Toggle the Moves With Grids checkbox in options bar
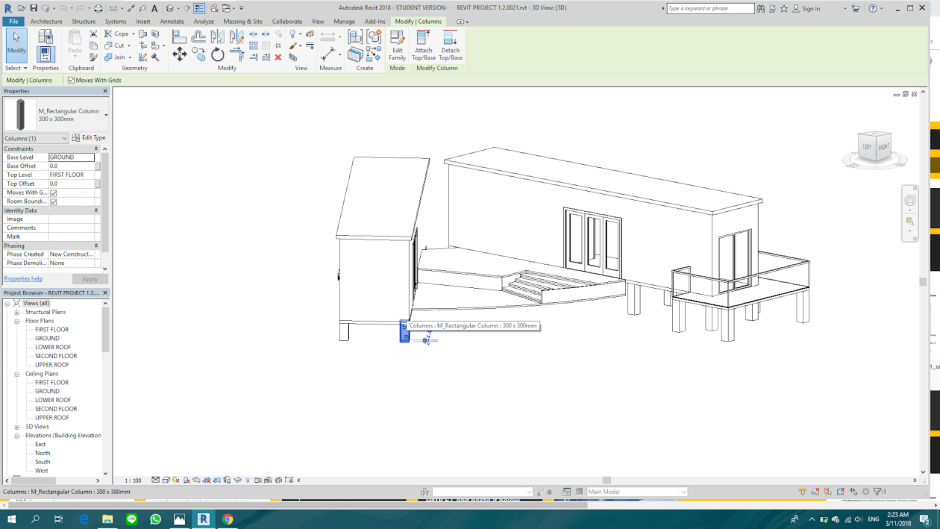940x529 pixels. click(x=71, y=80)
